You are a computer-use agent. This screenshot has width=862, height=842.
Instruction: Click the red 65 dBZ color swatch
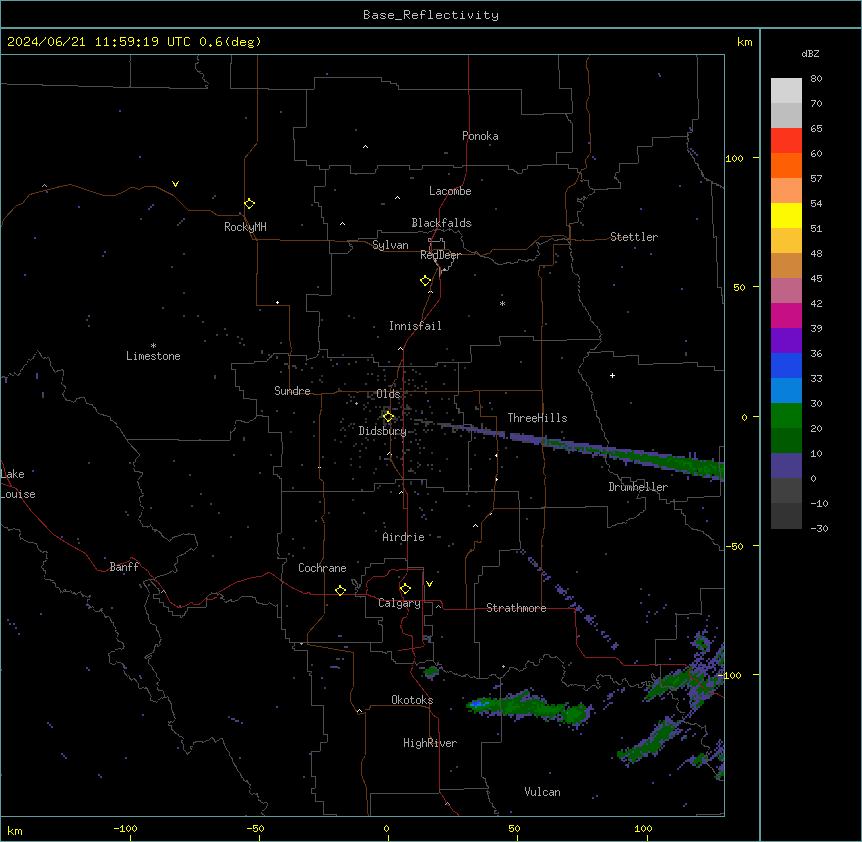click(x=786, y=141)
